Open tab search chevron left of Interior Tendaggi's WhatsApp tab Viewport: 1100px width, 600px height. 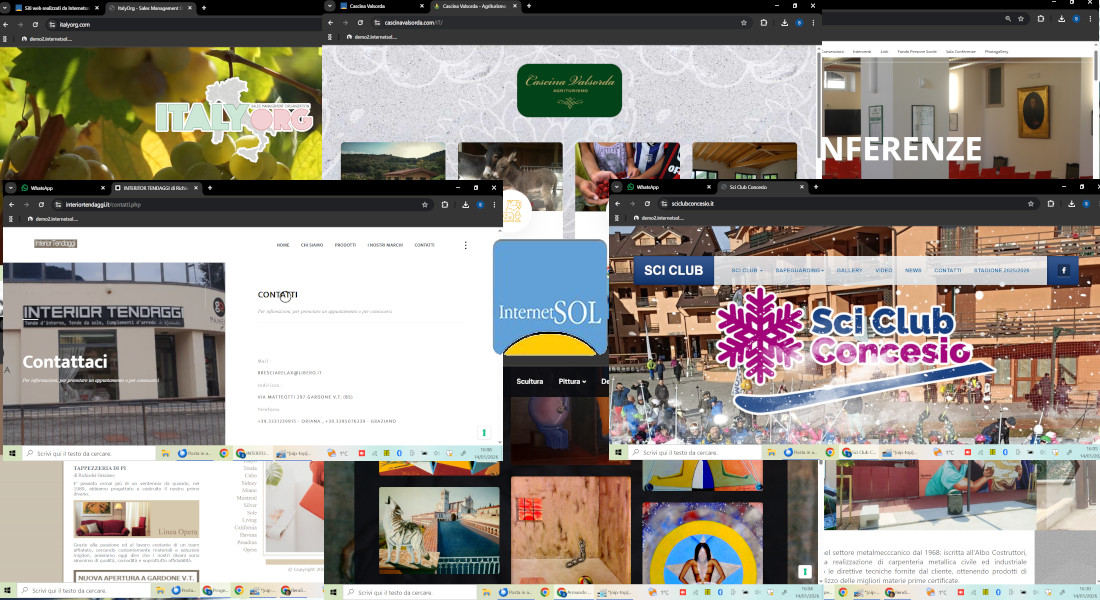coord(9,187)
